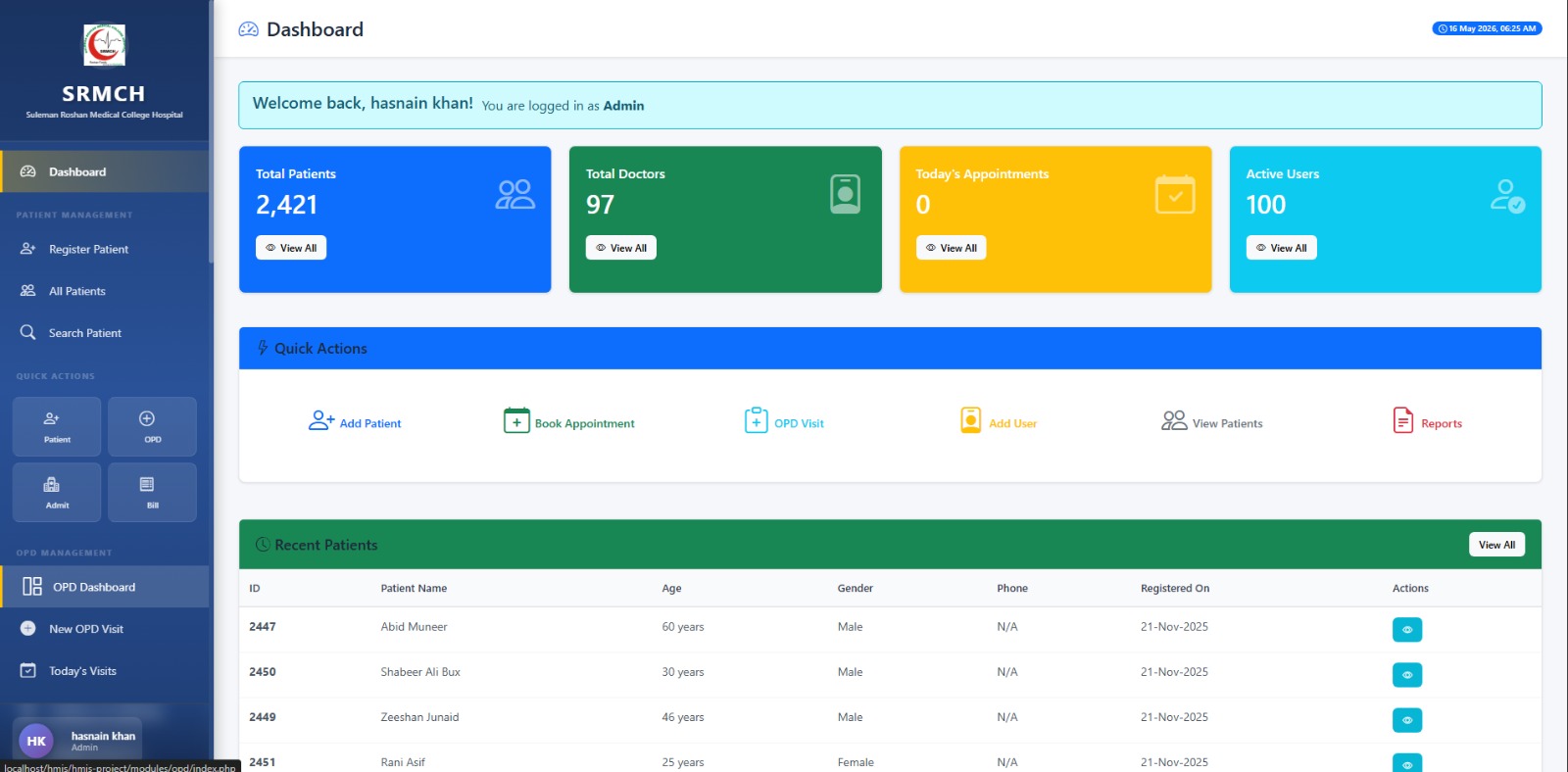The image size is (1568, 772).
Task: View patient Rani Asif eye button
Action: pyautogui.click(x=1407, y=763)
